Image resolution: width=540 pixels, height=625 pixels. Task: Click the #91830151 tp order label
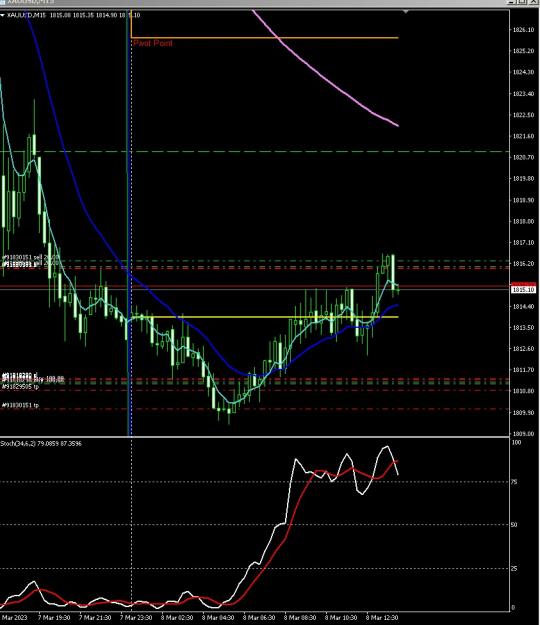(x=20, y=405)
